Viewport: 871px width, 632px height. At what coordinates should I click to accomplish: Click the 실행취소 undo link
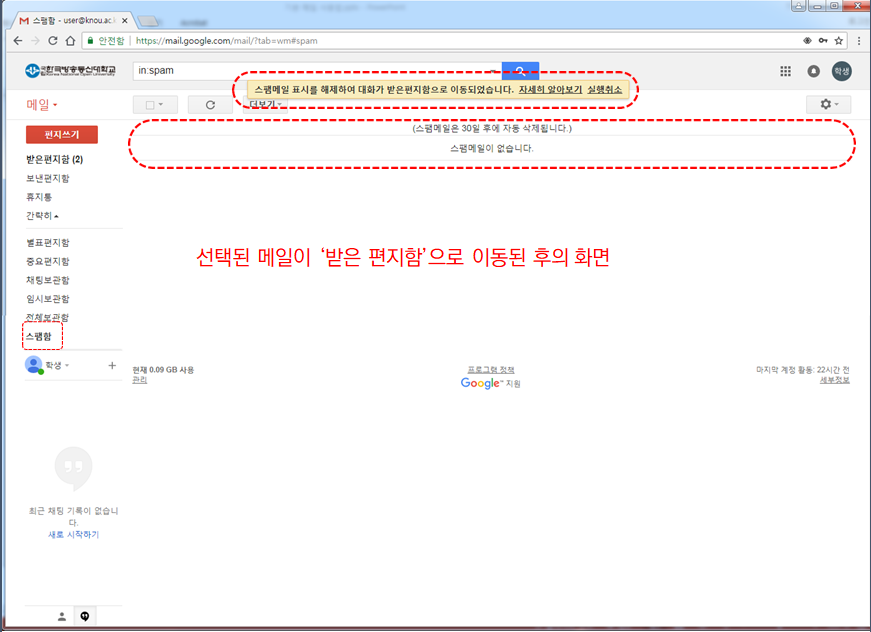click(x=605, y=89)
